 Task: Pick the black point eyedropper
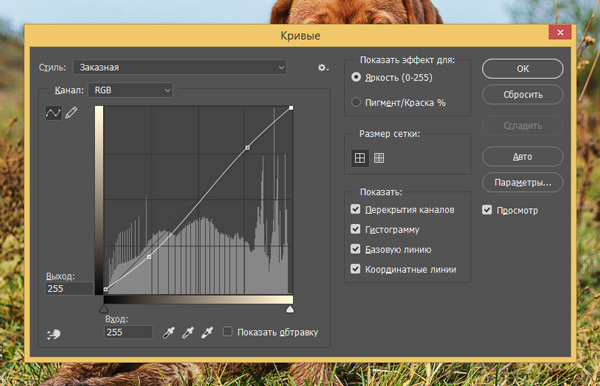(168, 332)
